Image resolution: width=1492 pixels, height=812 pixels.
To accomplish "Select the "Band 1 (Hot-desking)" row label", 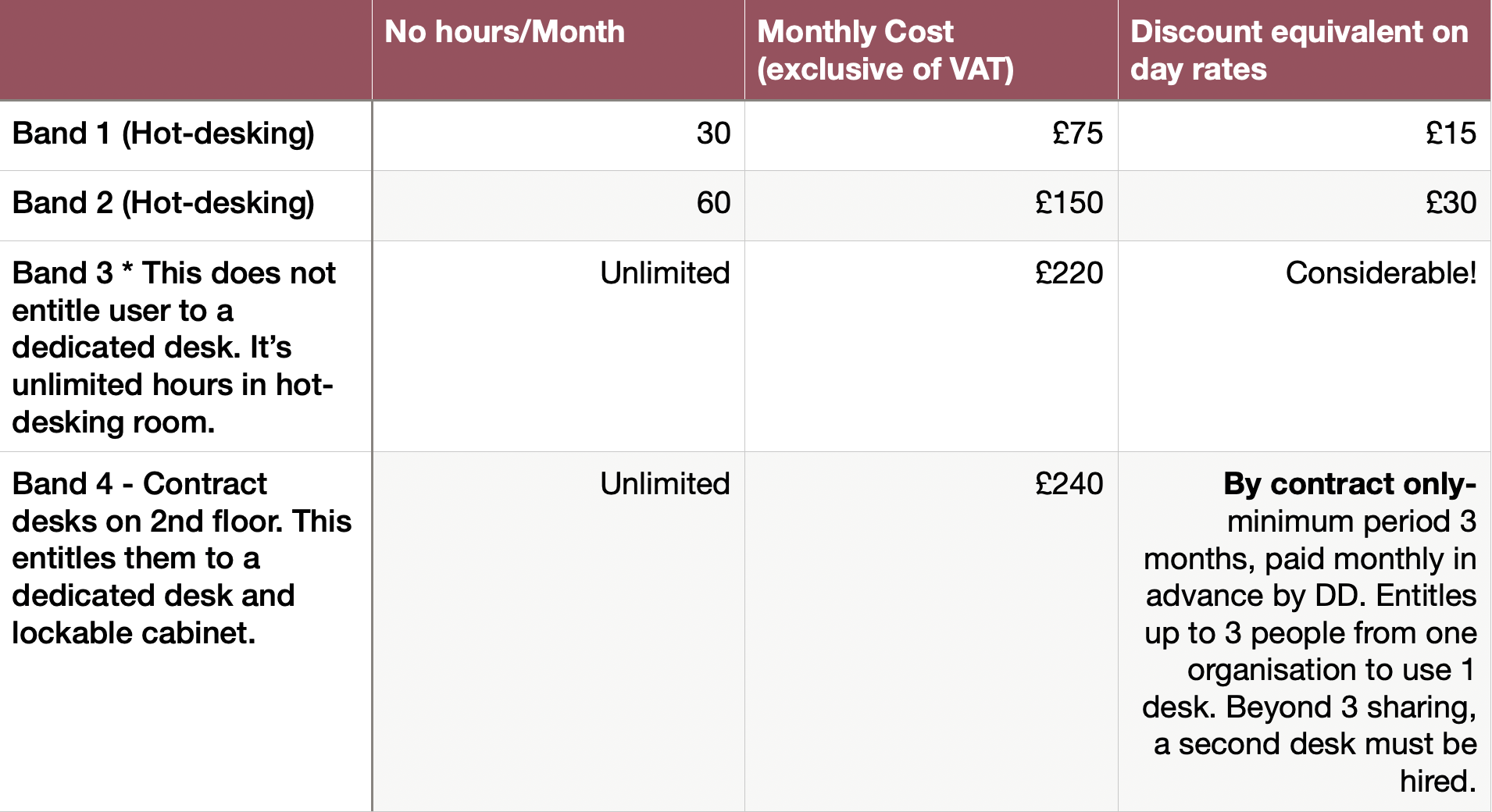I will [163, 134].
